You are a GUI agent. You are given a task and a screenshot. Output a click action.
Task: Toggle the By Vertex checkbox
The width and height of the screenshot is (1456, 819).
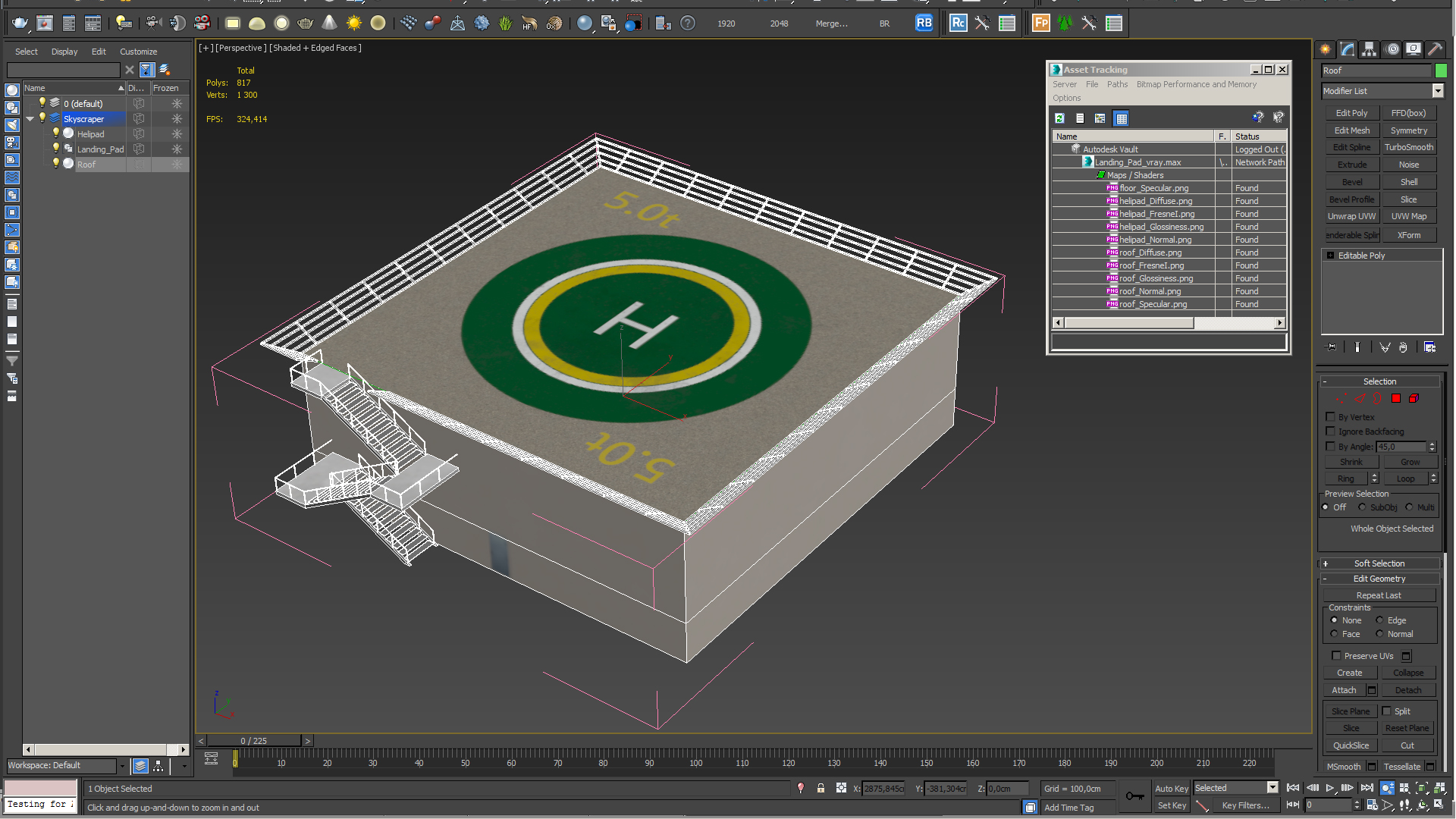(x=1330, y=416)
